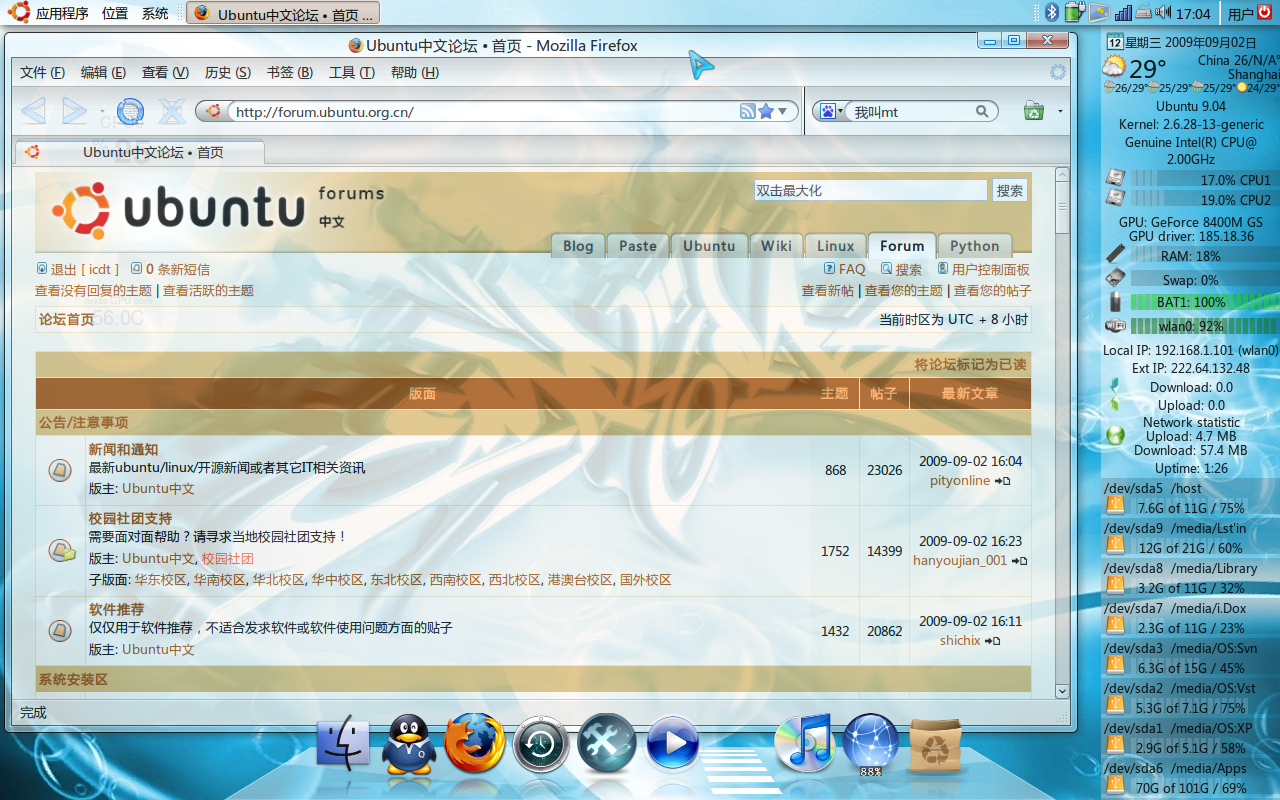Switch to the Wiki site tab
The width and height of the screenshot is (1280, 800).
coord(776,246)
